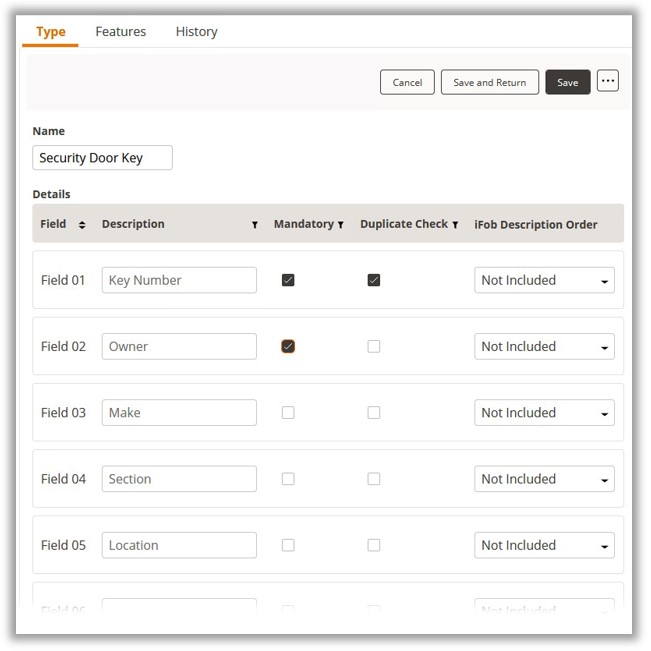Viewport: 651px width, 651px height.
Task: Enable Duplicate Check for Field 04 Section
Action: (373, 479)
